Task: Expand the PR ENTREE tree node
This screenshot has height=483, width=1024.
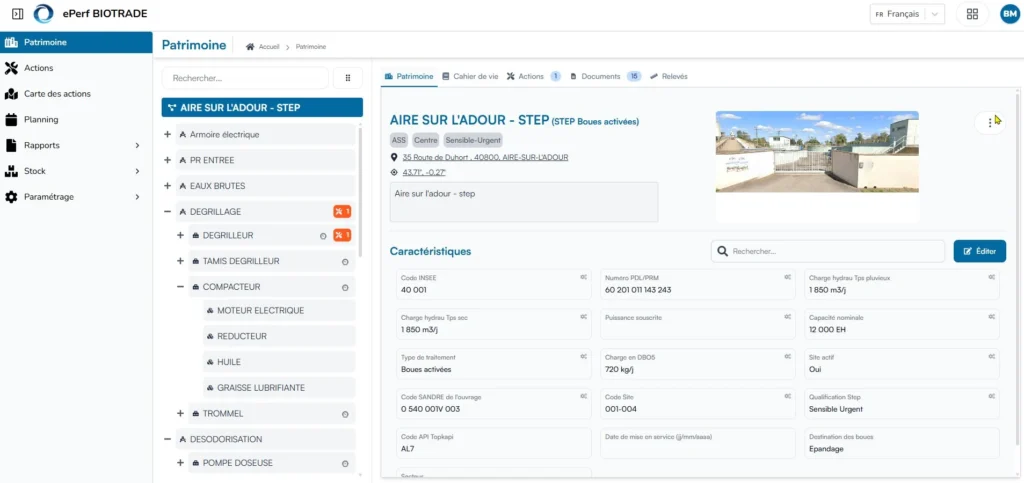Action: coord(168,160)
